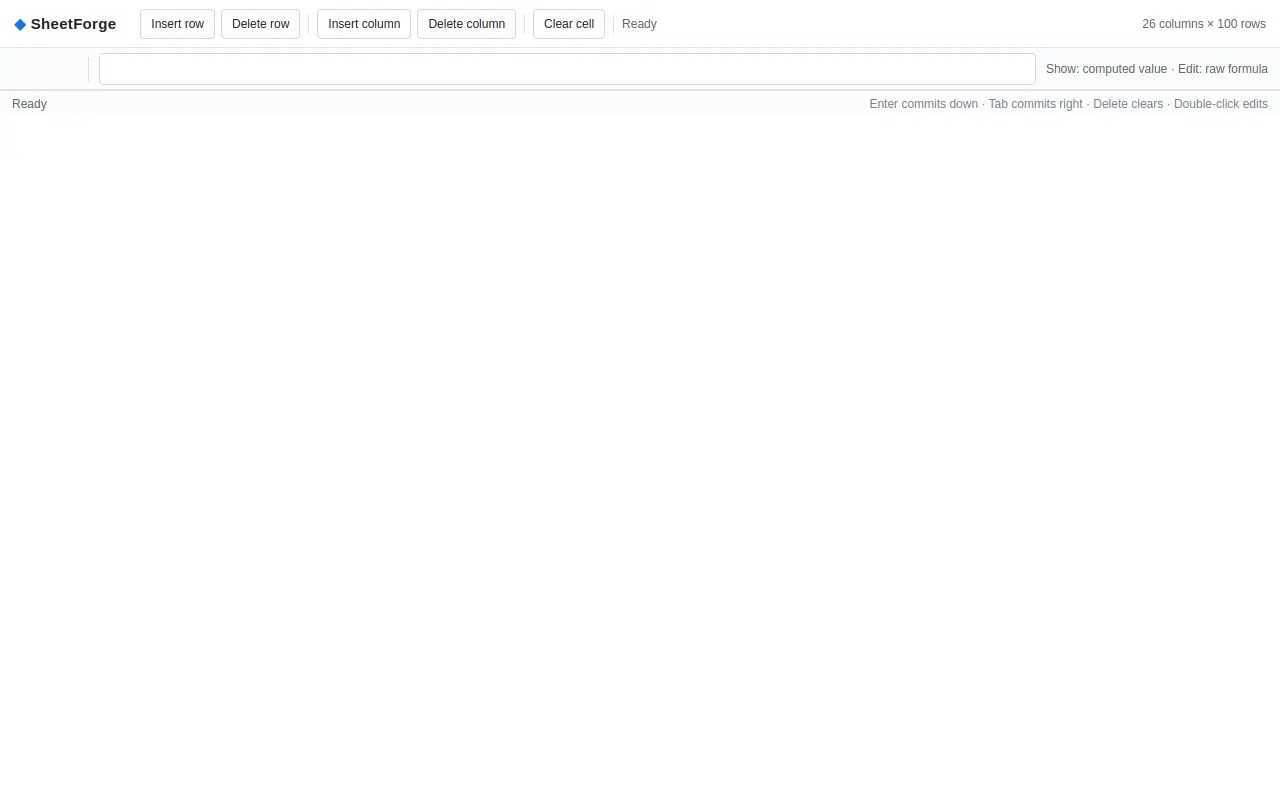Click the 'Show: computed value · Edit: raw formula' hint
Image resolution: width=1280 pixels, height=800 pixels.
[1157, 69]
